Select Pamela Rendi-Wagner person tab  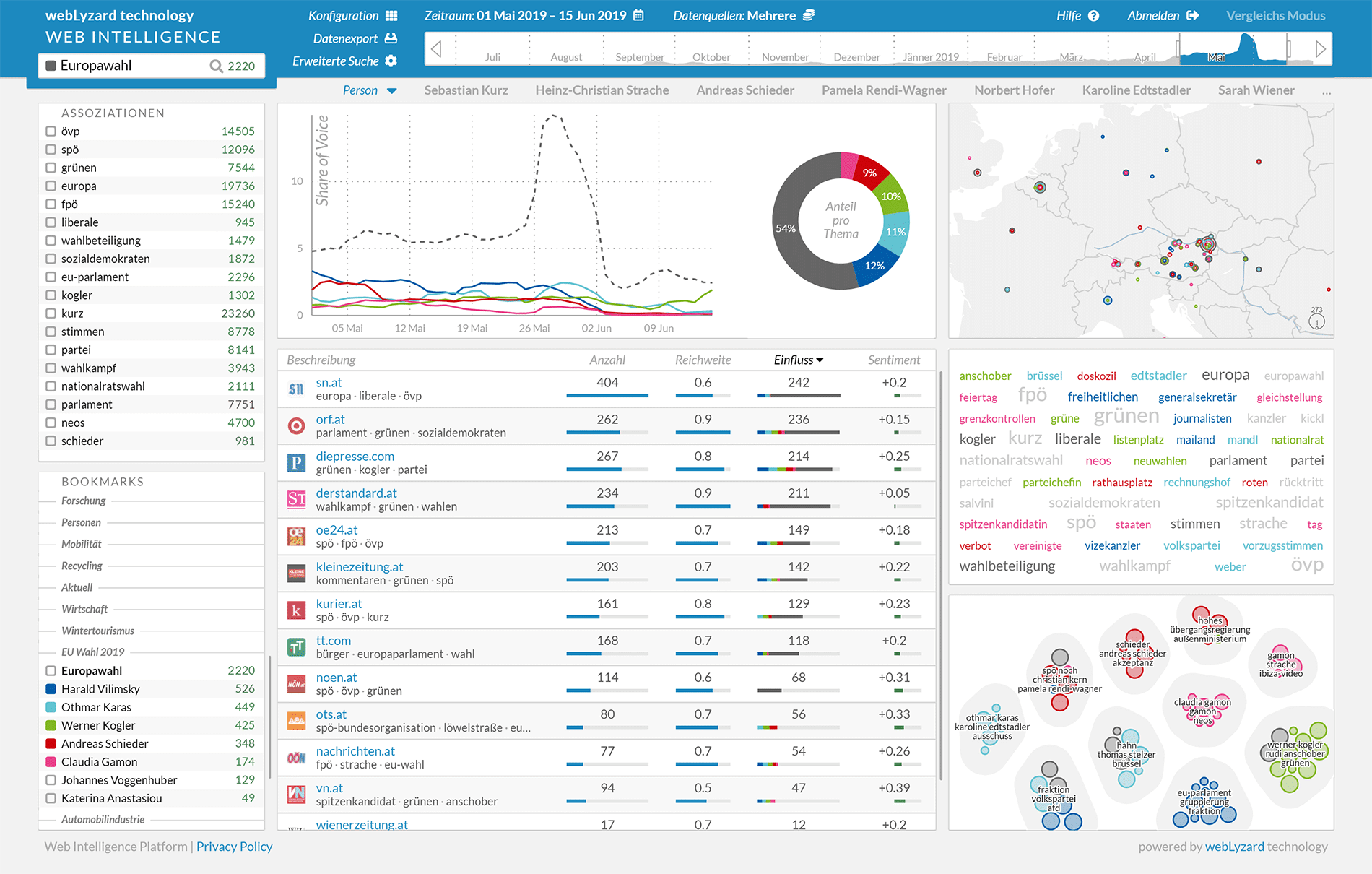point(884,90)
